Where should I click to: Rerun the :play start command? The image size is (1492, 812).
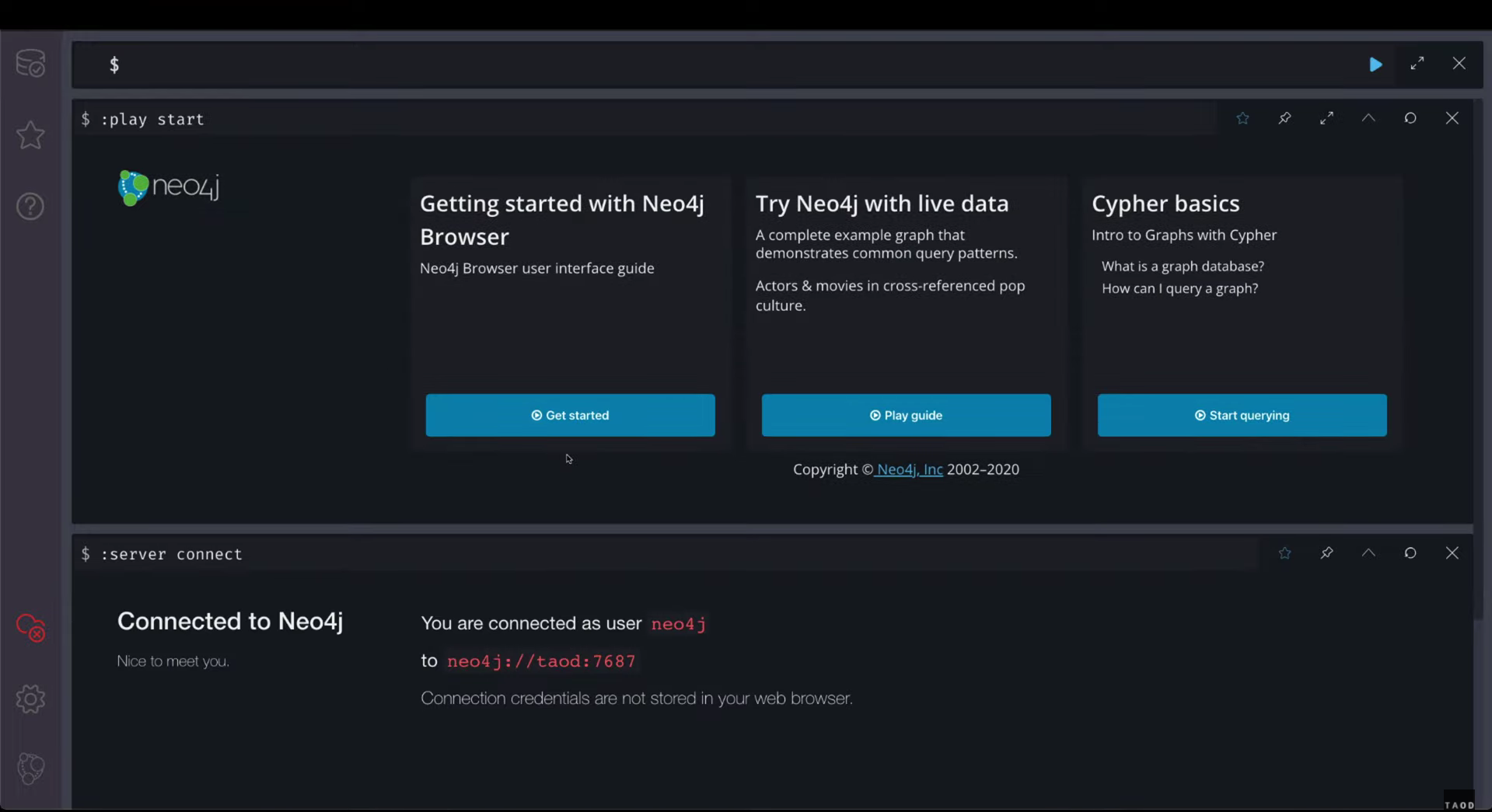(1410, 118)
